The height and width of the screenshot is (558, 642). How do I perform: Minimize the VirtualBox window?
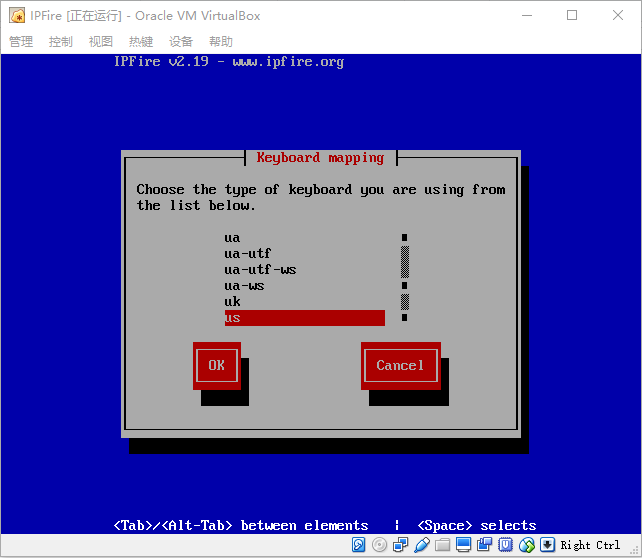point(527,16)
